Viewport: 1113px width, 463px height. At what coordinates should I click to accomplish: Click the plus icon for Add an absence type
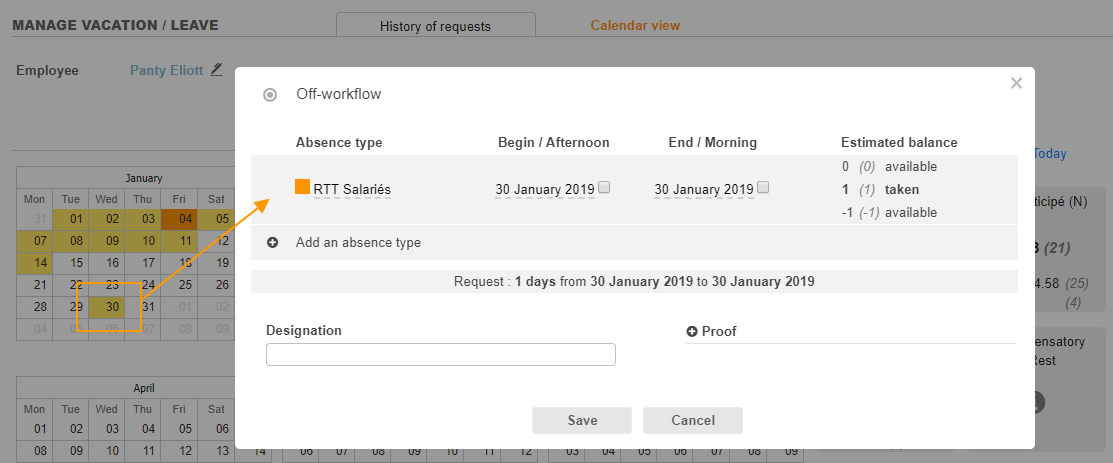pos(273,243)
